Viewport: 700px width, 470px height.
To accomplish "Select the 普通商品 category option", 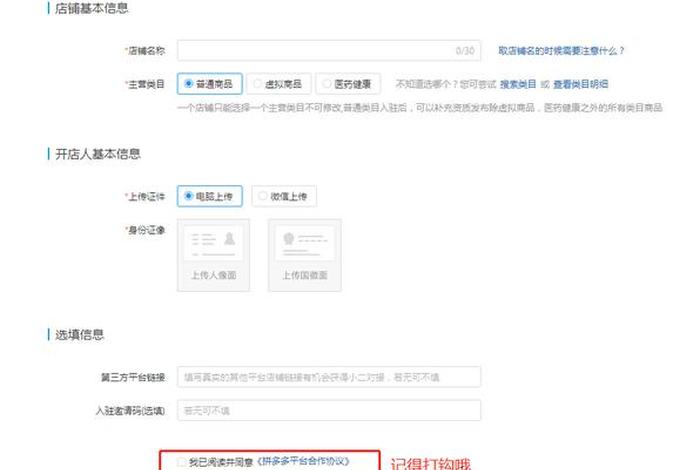I will [209, 84].
